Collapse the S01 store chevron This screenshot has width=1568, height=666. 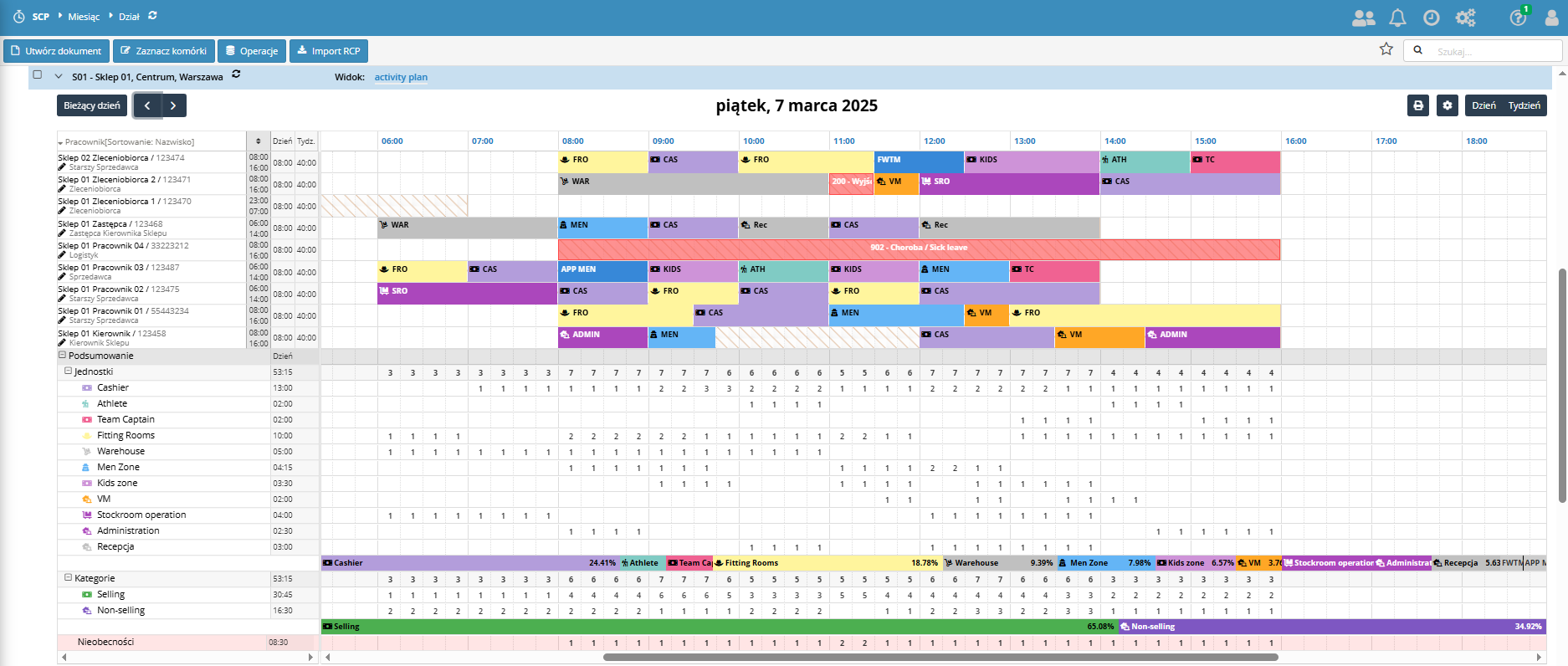click(x=59, y=76)
